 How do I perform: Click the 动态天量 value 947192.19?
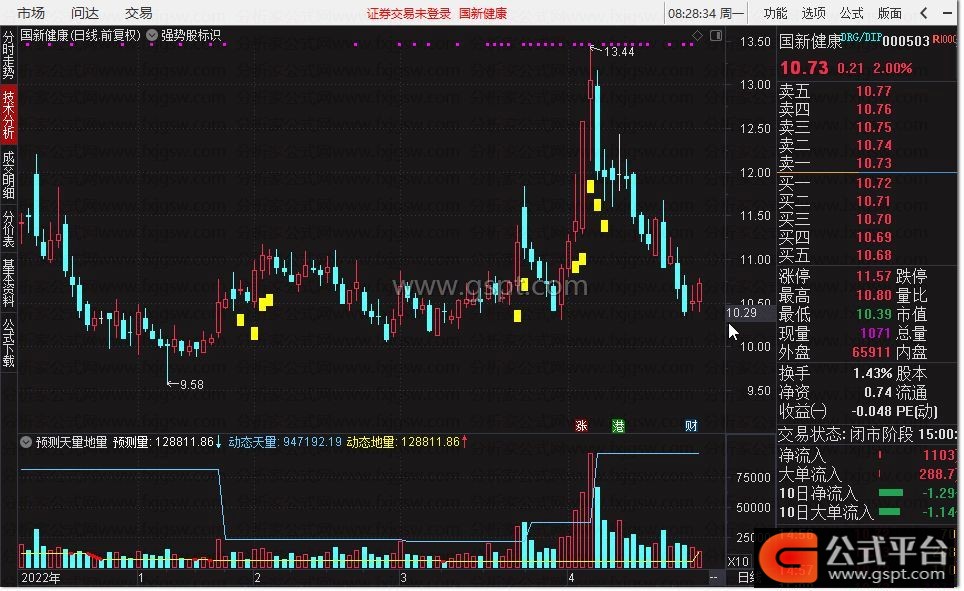click(312, 442)
